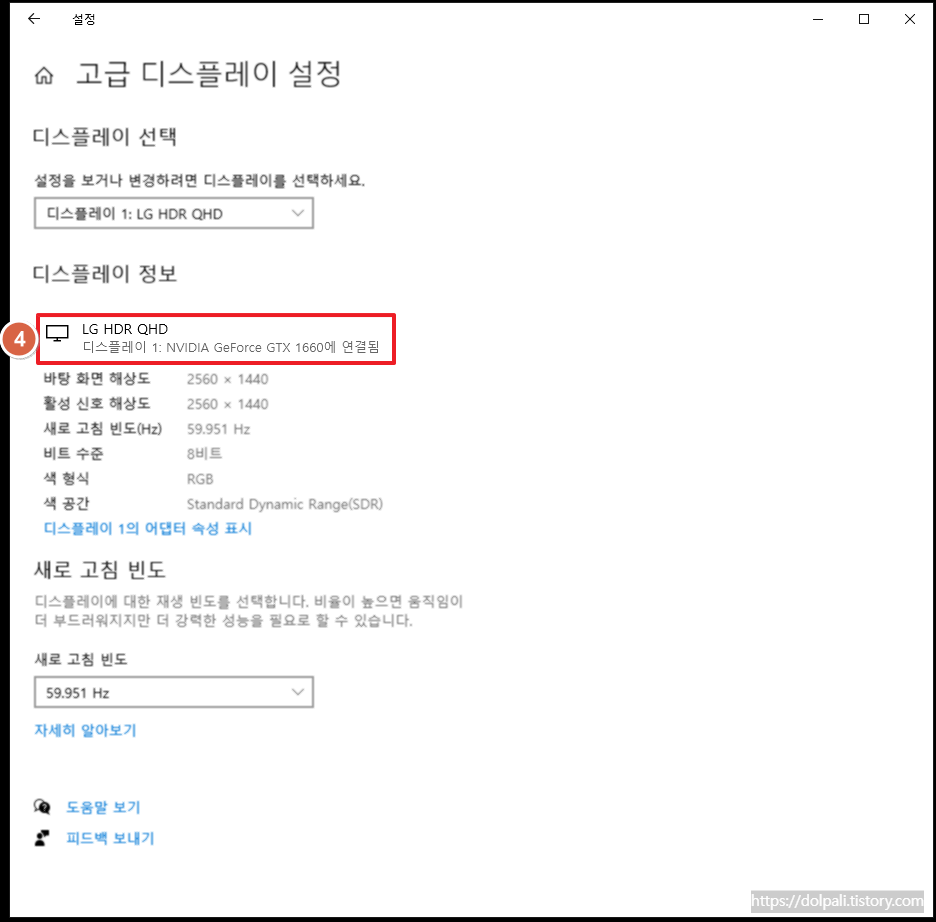Click the 설정 title bar label
Viewport: 936px width, 922px height.
[84, 18]
